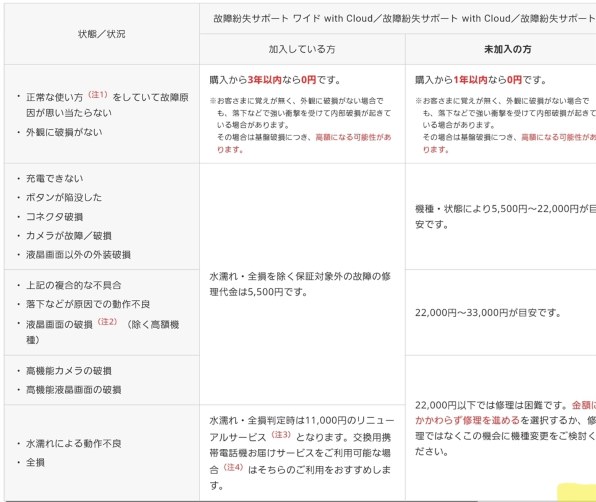Click the 状態／状況 column header
Image resolution: width=596 pixels, height=502 pixels.
coord(101,34)
